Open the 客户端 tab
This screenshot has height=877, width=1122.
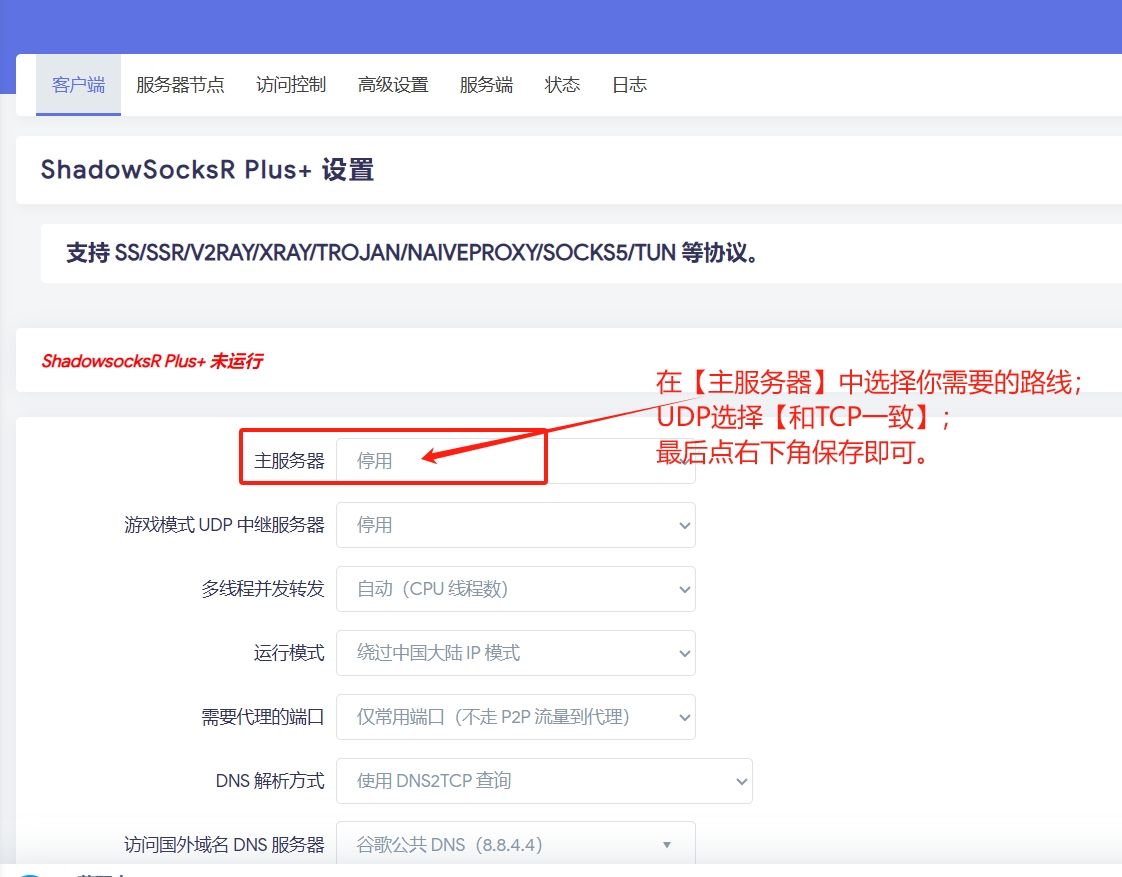click(x=78, y=85)
